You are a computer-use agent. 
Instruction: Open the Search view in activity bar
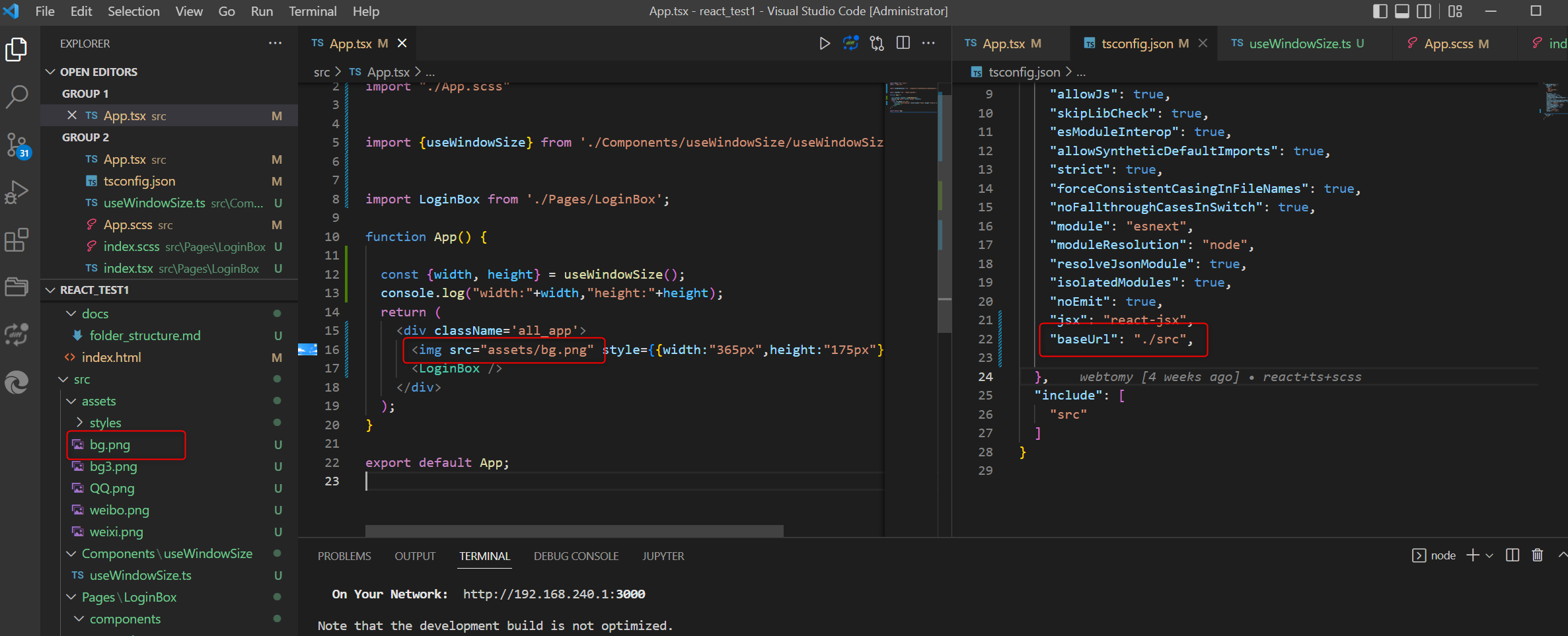17,96
